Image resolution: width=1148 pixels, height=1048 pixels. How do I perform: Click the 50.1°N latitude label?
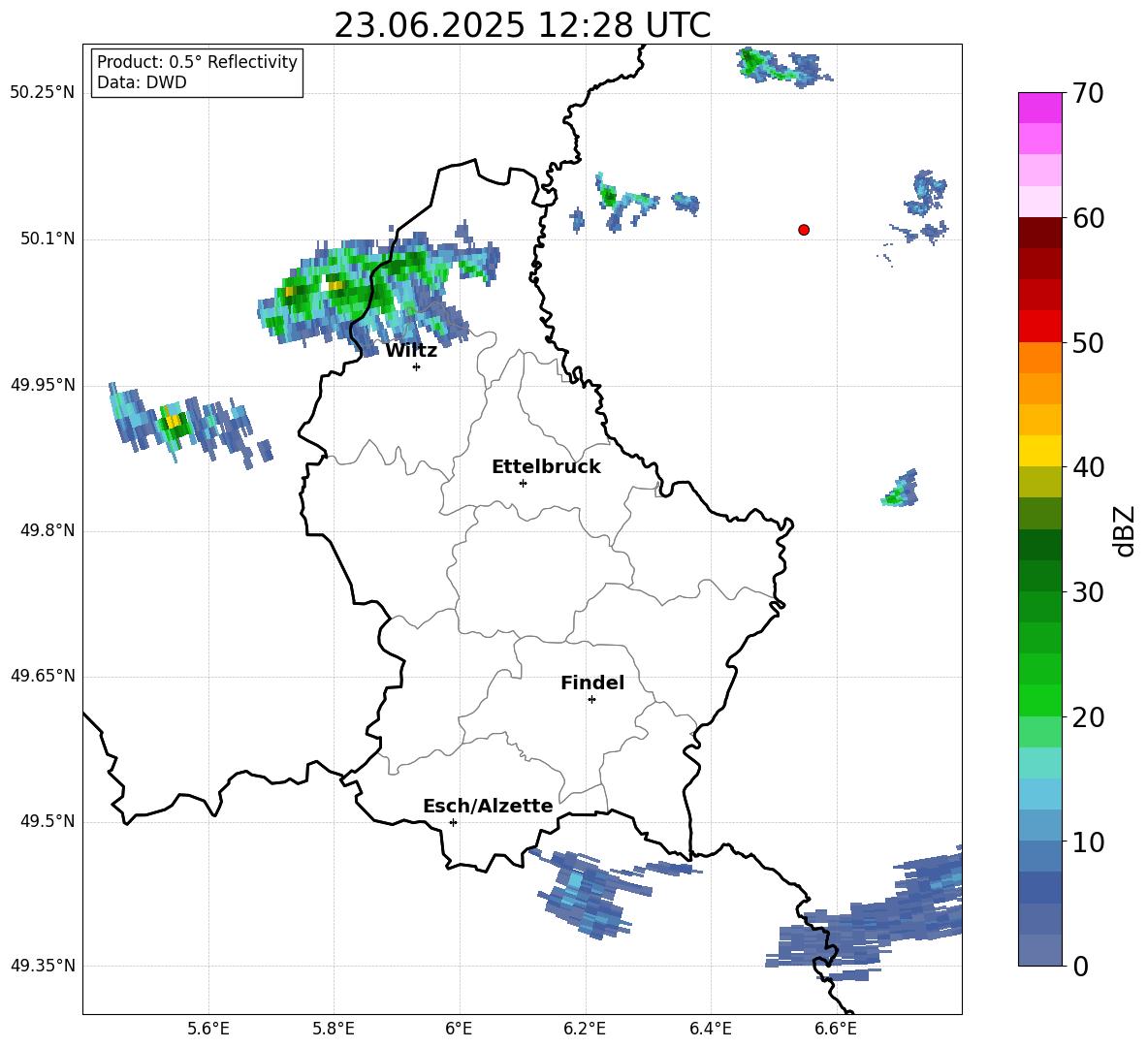click(48, 239)
